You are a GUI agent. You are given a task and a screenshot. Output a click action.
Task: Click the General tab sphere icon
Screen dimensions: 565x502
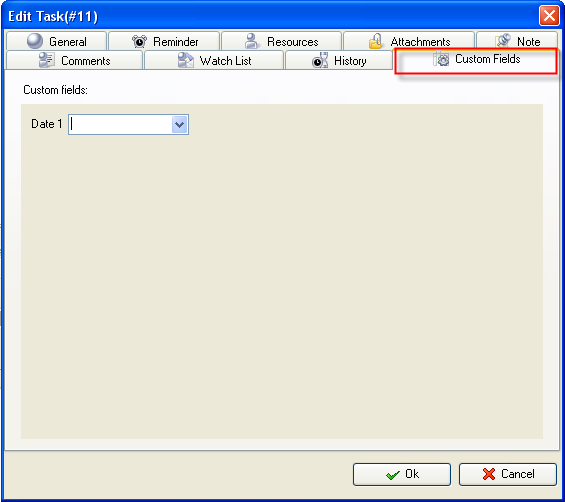[x=35, y=41]
